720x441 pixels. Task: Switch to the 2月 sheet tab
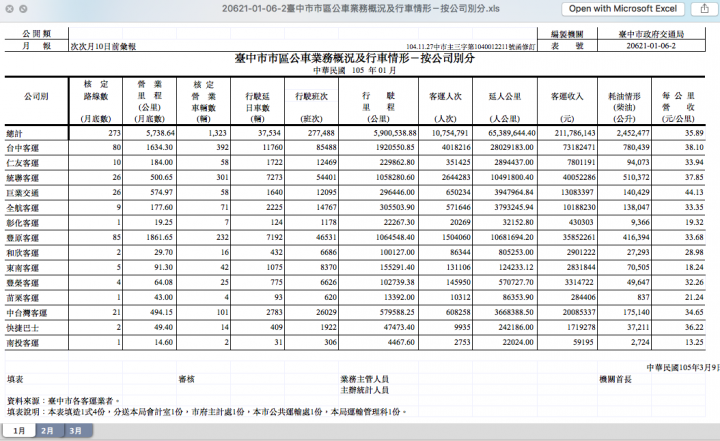point(47,431)
